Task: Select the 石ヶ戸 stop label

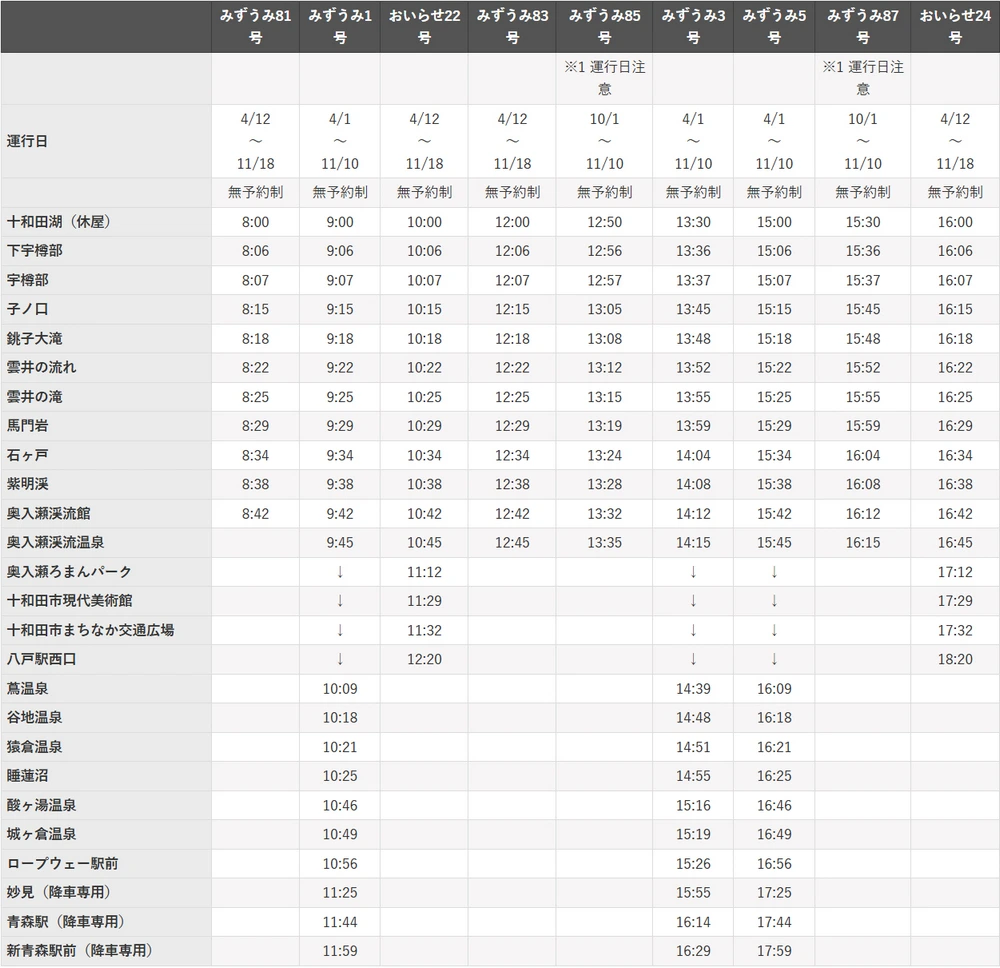Action: [27, 455]
